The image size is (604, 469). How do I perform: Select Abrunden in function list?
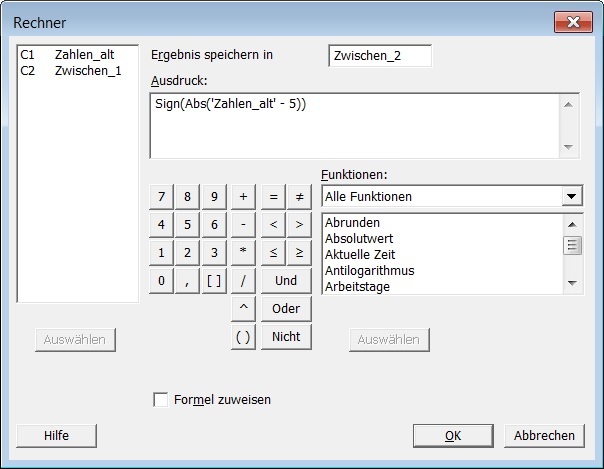[x=443, y=223]
